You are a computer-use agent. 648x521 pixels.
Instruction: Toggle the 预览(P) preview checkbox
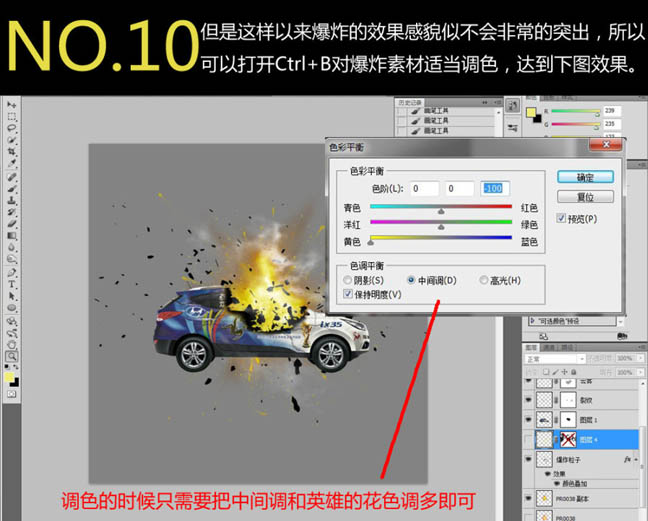pos(561,218)
